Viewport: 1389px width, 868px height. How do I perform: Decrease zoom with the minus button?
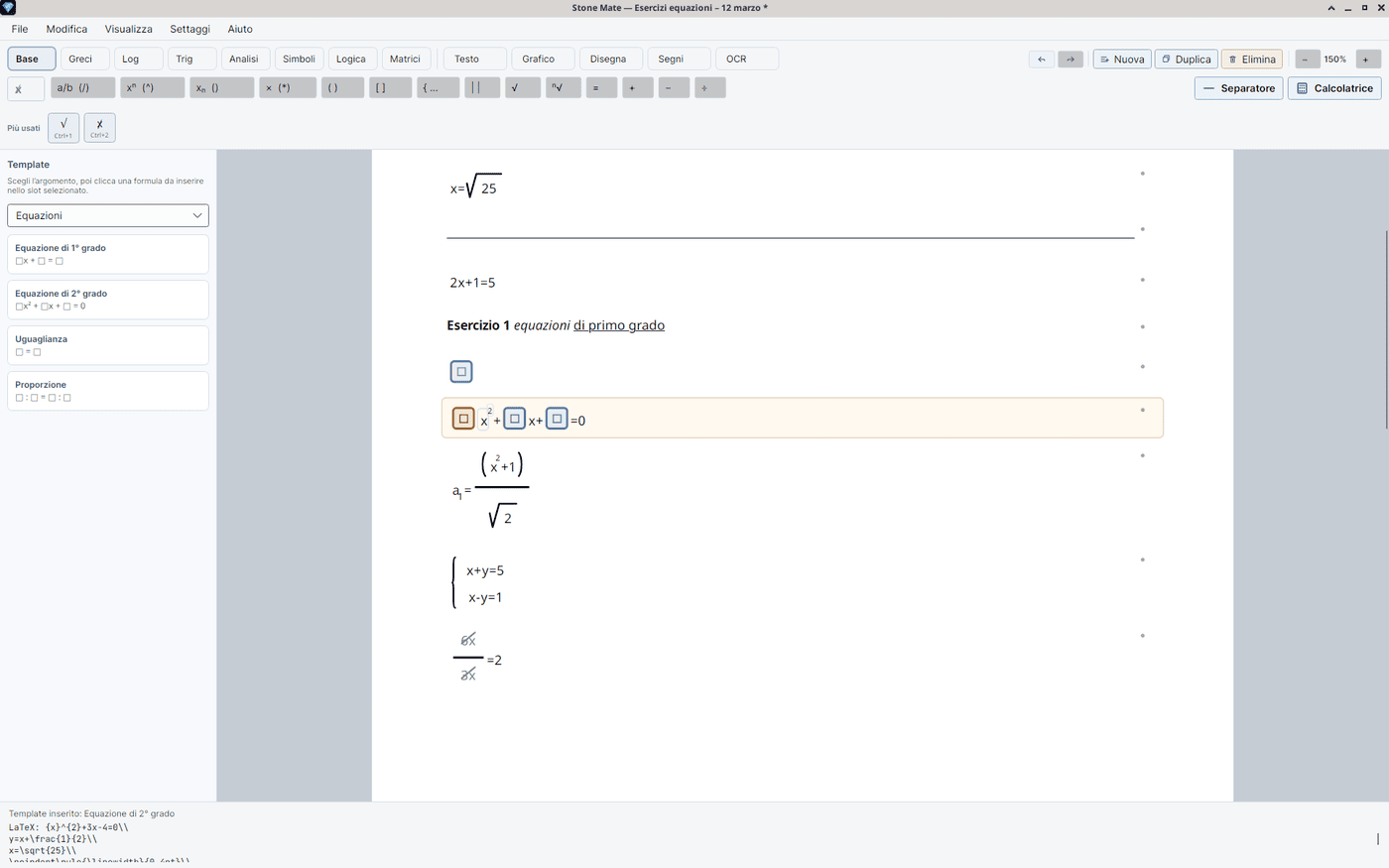1306,60
